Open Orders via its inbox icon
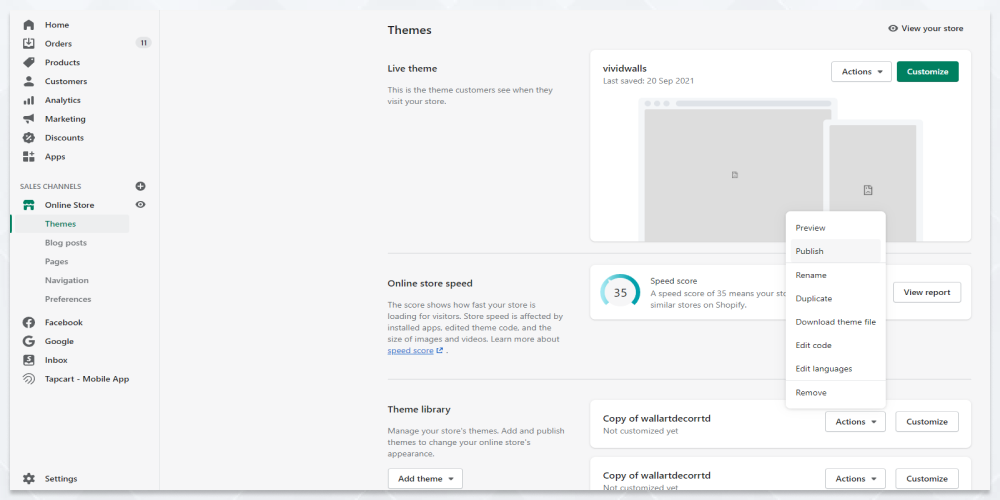 (x=29, y=43)
